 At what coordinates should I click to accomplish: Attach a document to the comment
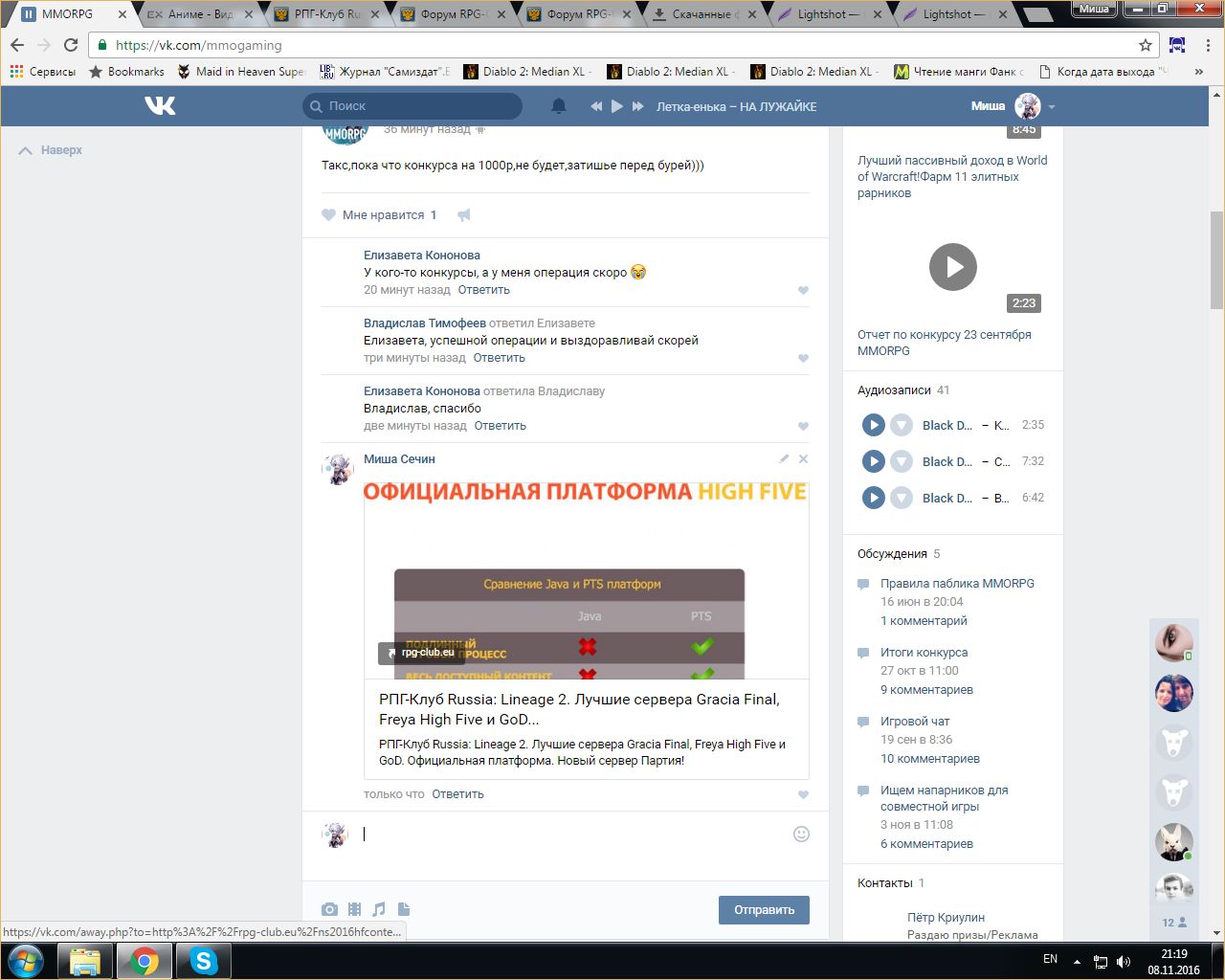click(404, 909)
